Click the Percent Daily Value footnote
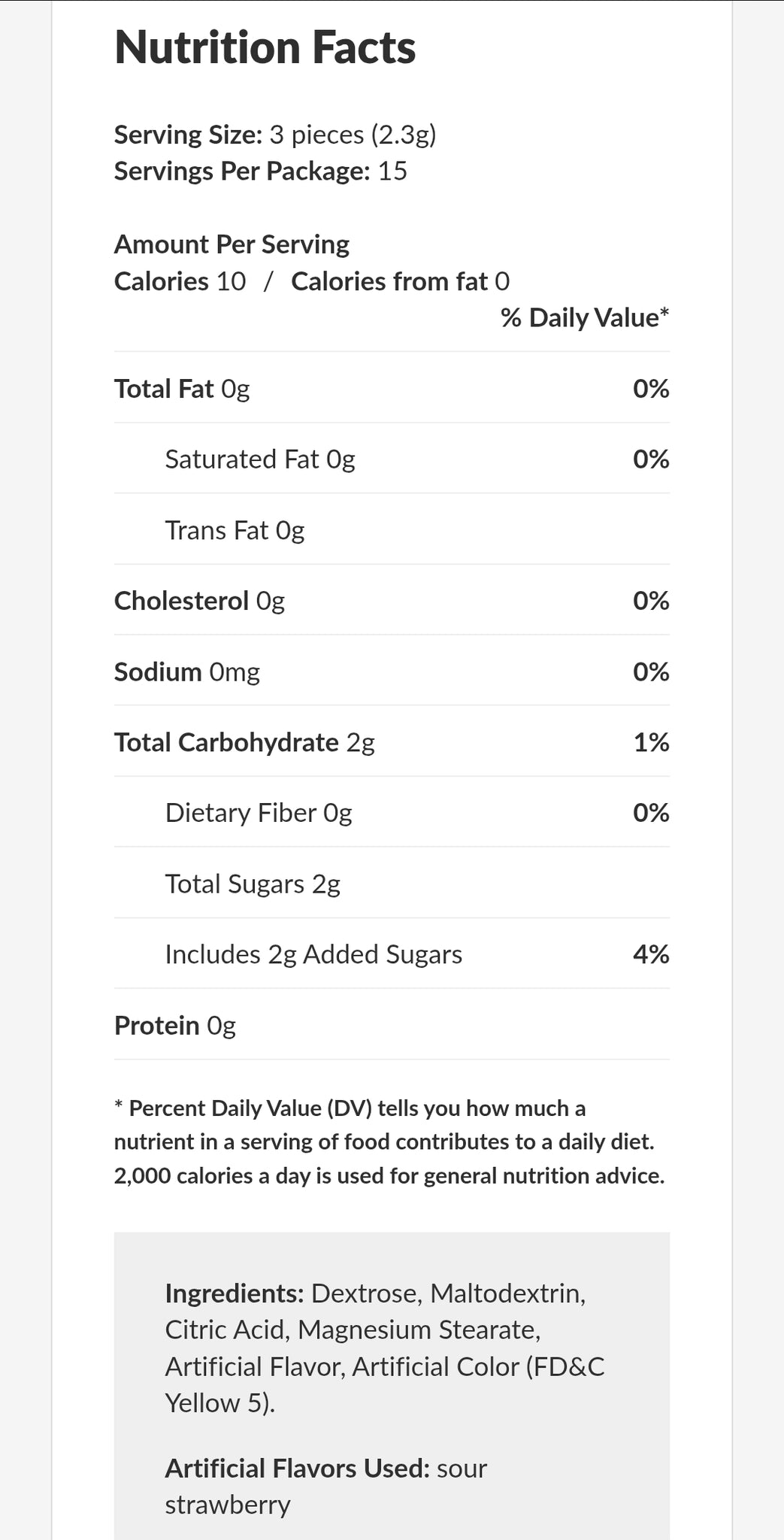Viewport: 784px width, 1540px height. tap(389, 1141)
